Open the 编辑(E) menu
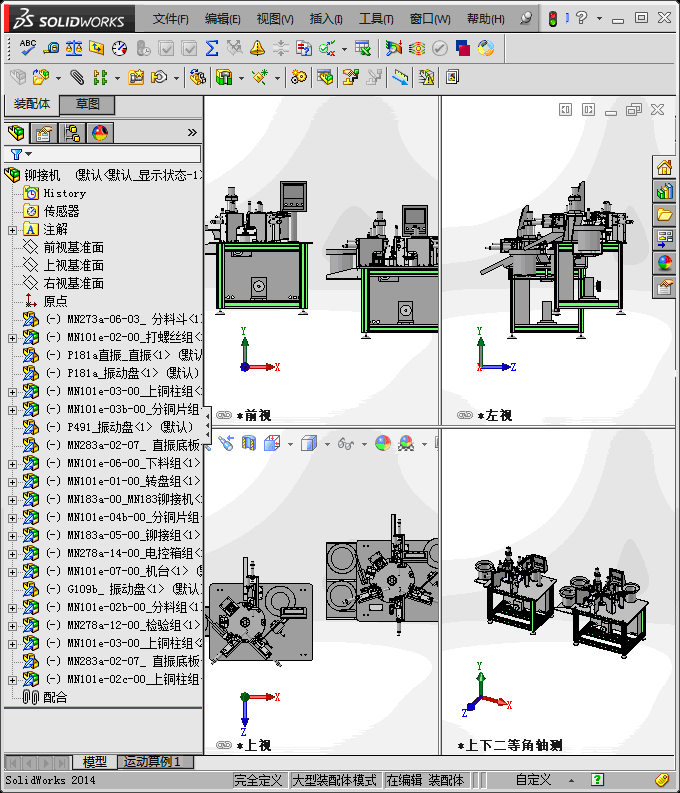 coord(222,19)
